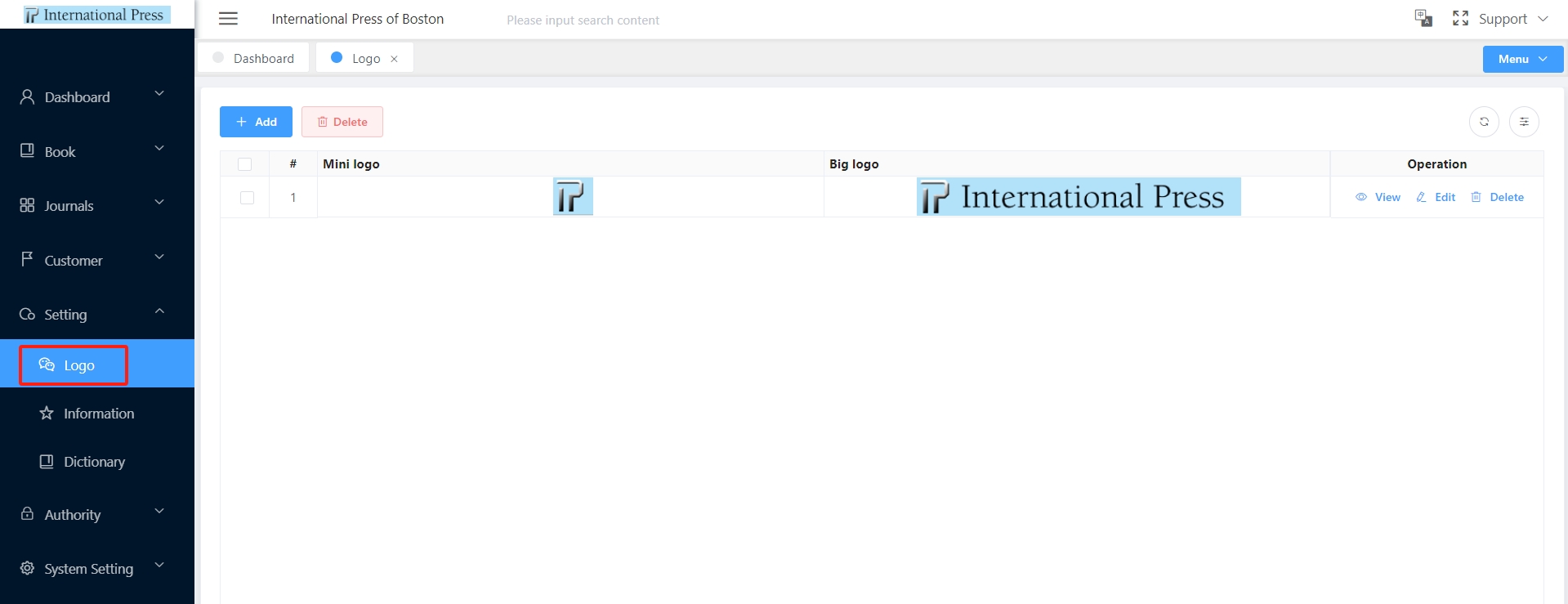This screenshot has height=604, width=1568.
Task: Collapse the Setting sidebar chevron
Action: [159, 311]
